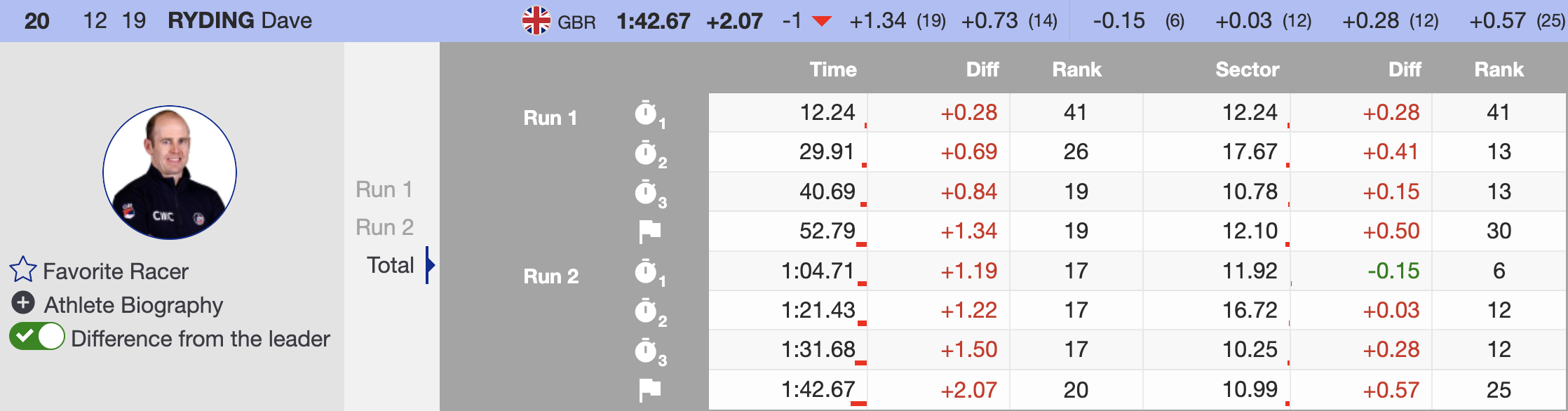Expand Athlete Biography with plus icon
The height and width of the screenshot is (411, 1568).
click(x=23, y=303)
